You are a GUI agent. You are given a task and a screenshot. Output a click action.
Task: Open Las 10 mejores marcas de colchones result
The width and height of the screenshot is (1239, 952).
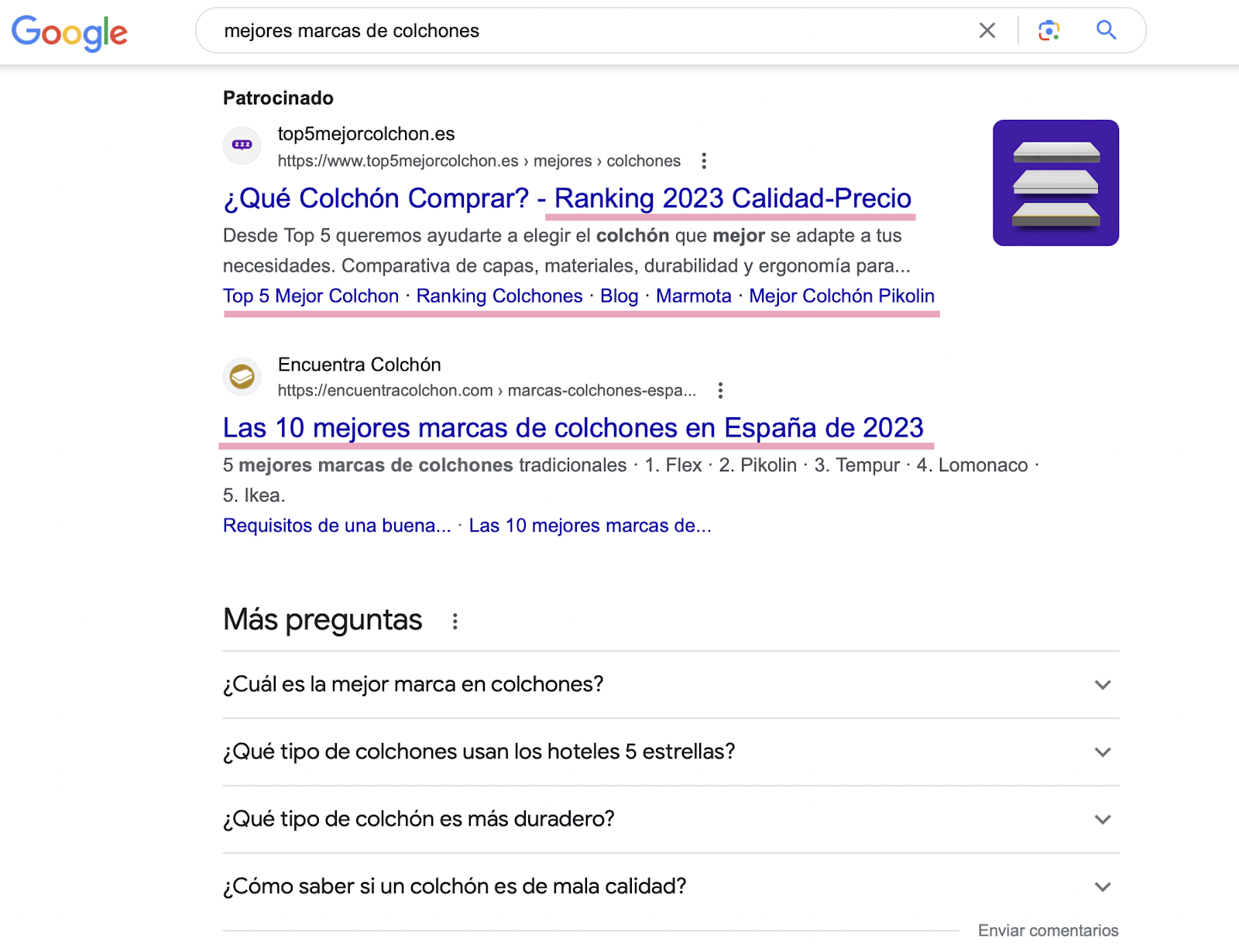[572, 427]
